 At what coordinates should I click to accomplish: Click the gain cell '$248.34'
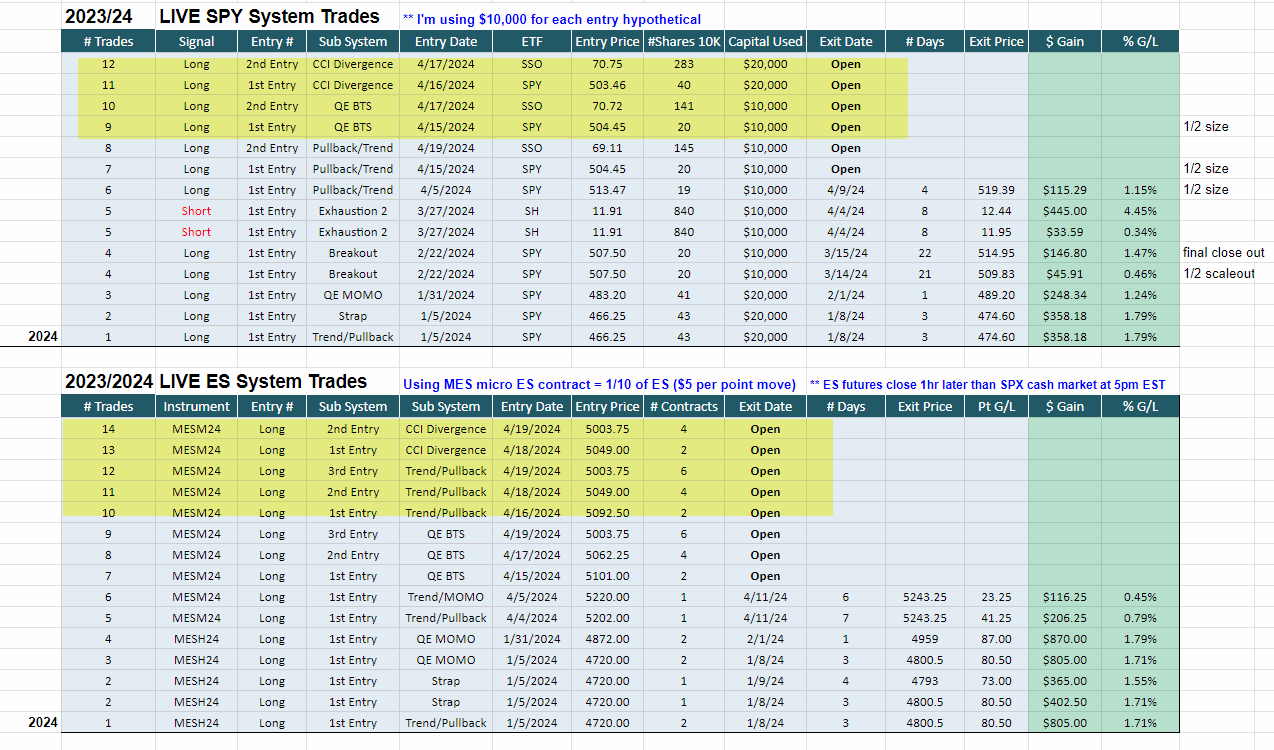coord(1065,295)
